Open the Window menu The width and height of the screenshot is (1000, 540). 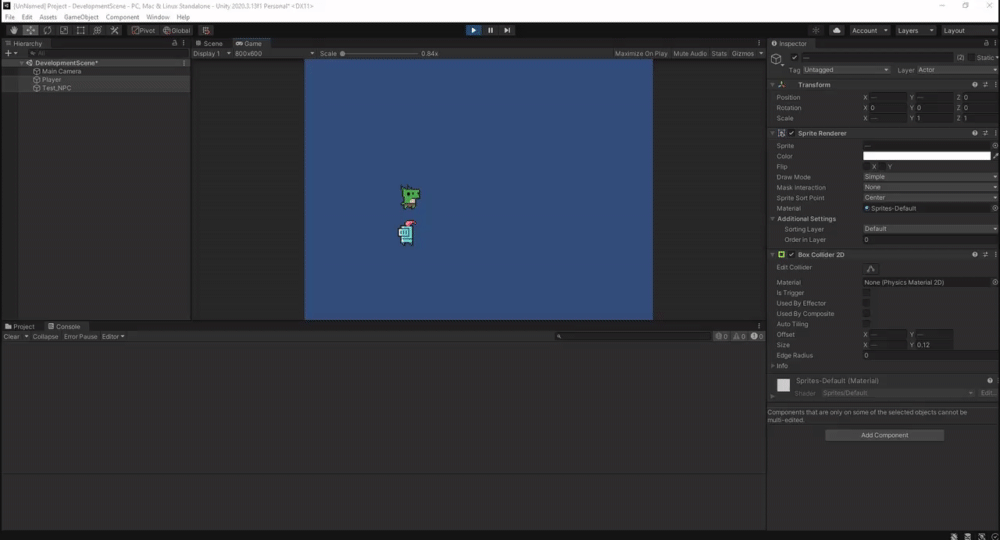point(158,17)
